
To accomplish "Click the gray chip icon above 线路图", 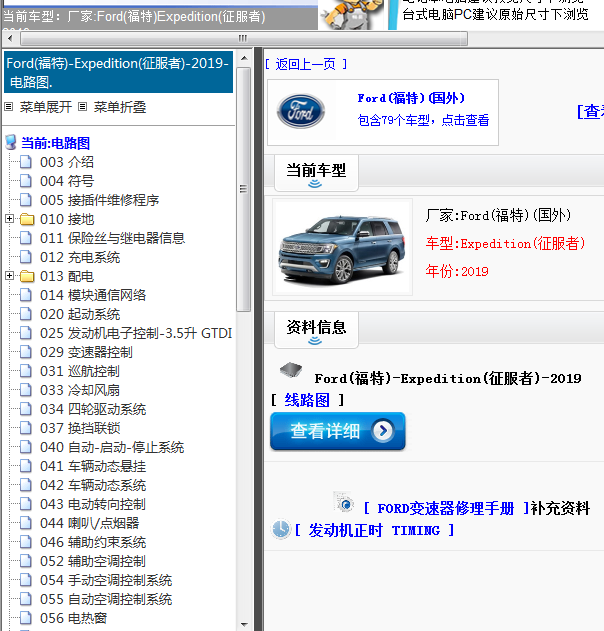I will coord(291,369).
